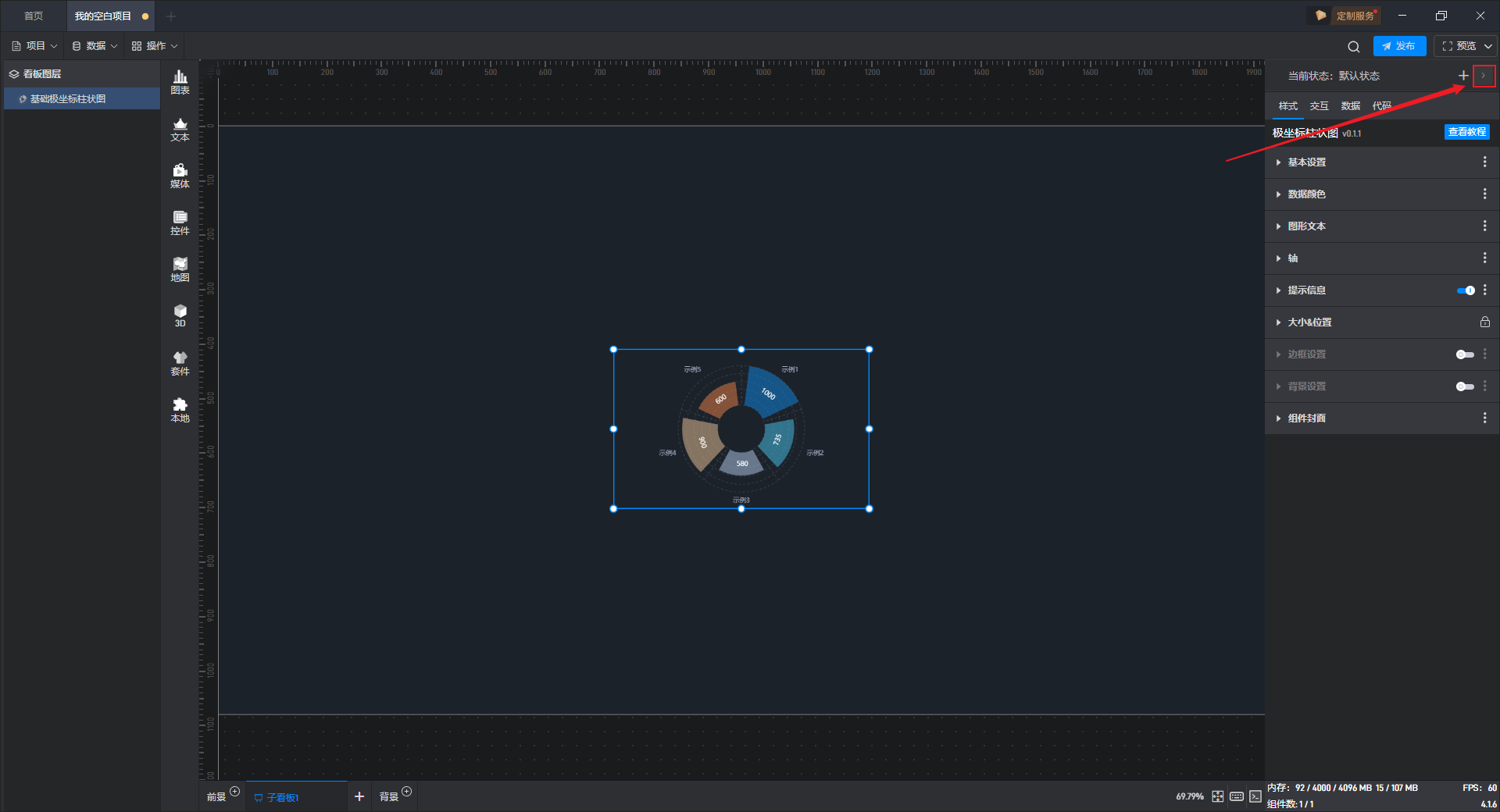Open the 3D component panel
1500x812 pixels.
point(180,315)
